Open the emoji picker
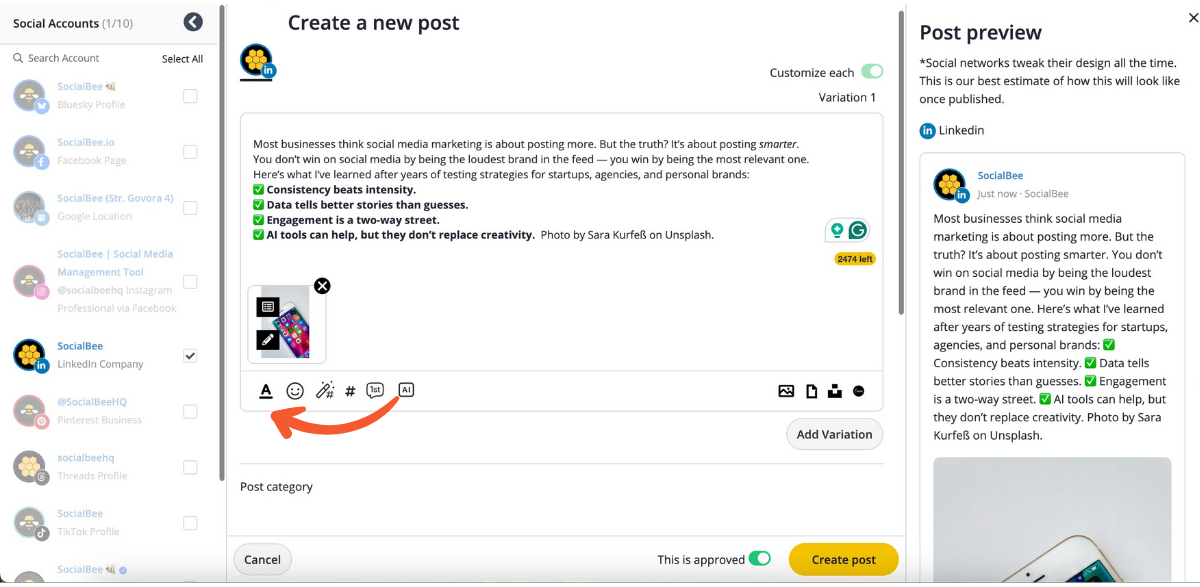Screen dimensions: 1200x587 pos(295,391)
